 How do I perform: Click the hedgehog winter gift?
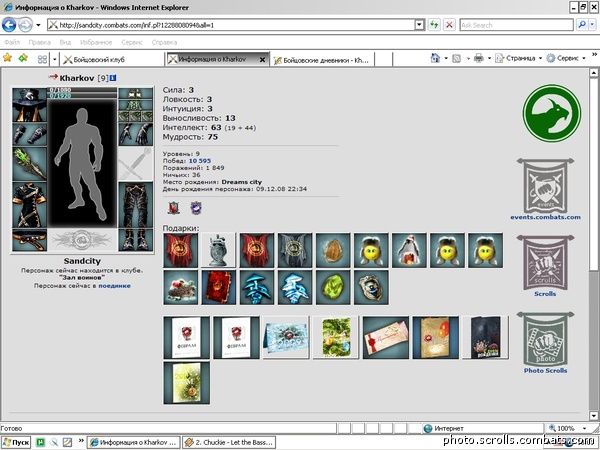click(x=181, y=287)
